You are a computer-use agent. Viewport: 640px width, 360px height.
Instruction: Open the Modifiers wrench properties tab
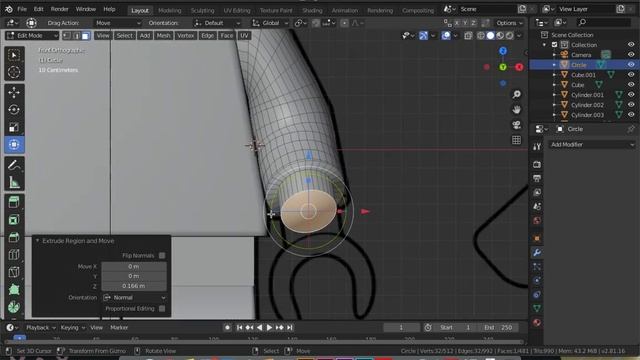(537, 253)
